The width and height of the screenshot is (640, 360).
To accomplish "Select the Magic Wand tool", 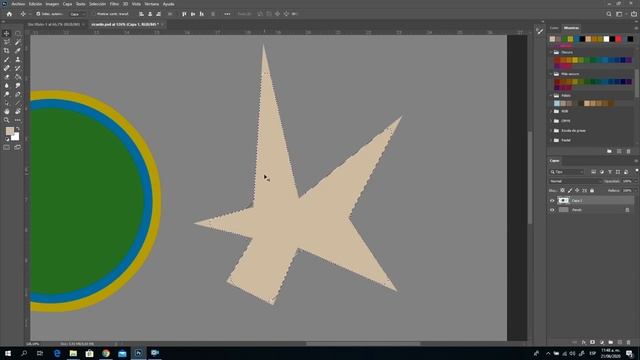I will coord(18,42).
